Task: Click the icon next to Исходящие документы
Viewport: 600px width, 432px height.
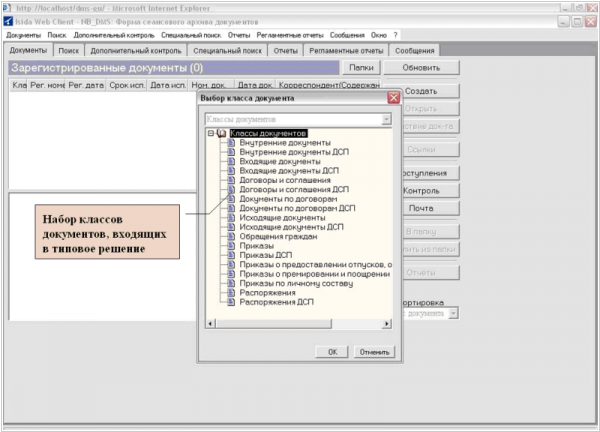Action: tap(231, 217)
